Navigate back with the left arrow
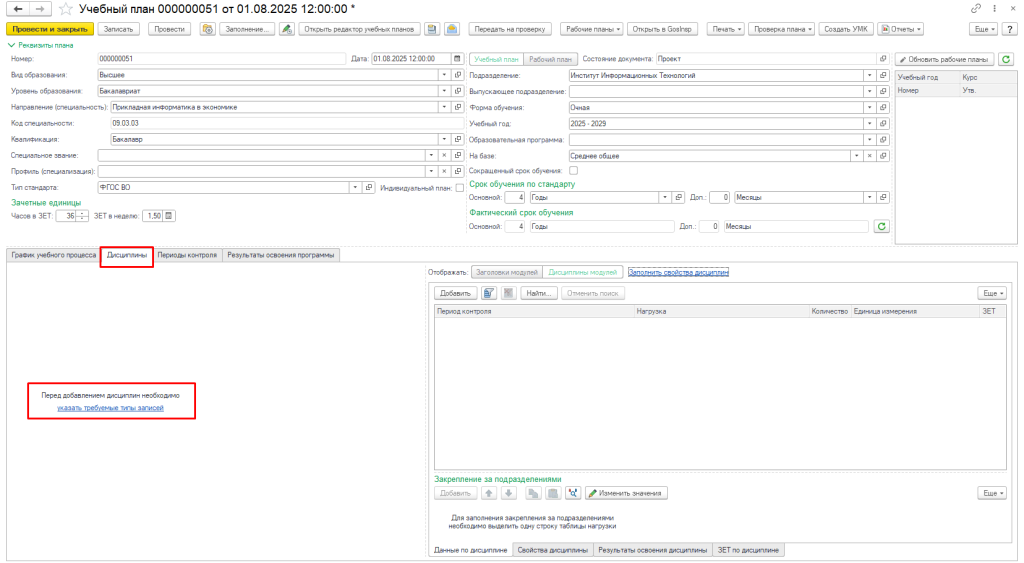This screenshot has width=1024, height=563. (x=17, y=9)
